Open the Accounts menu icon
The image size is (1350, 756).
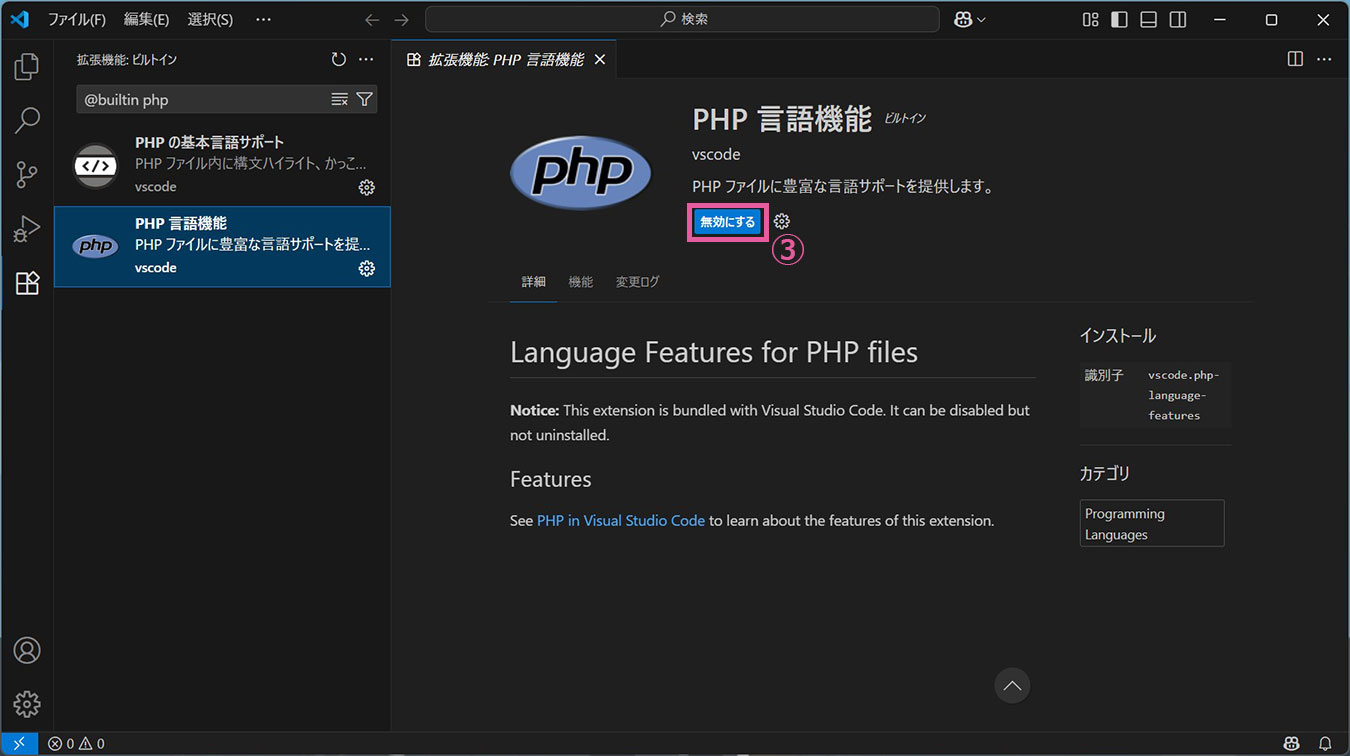[x=27, y=650]
